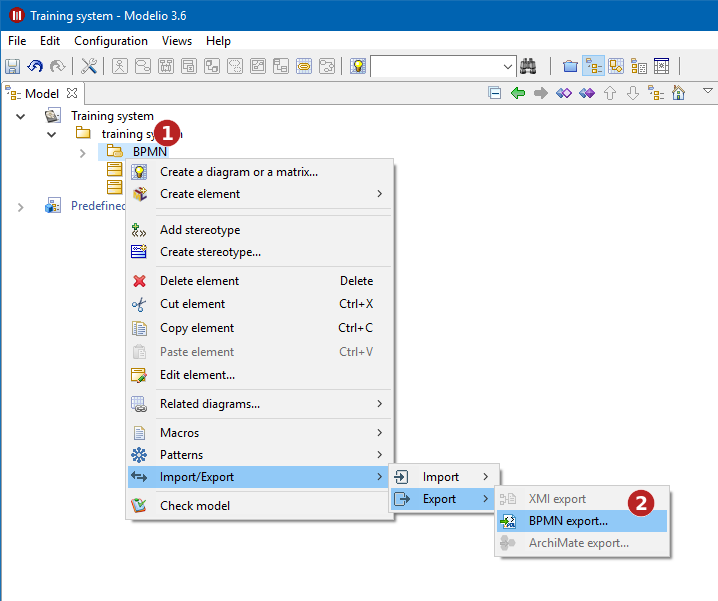This screenshot has height=601, width=718.
Task: Select the BPMN folder in tree
Action: tap(150, 152)
